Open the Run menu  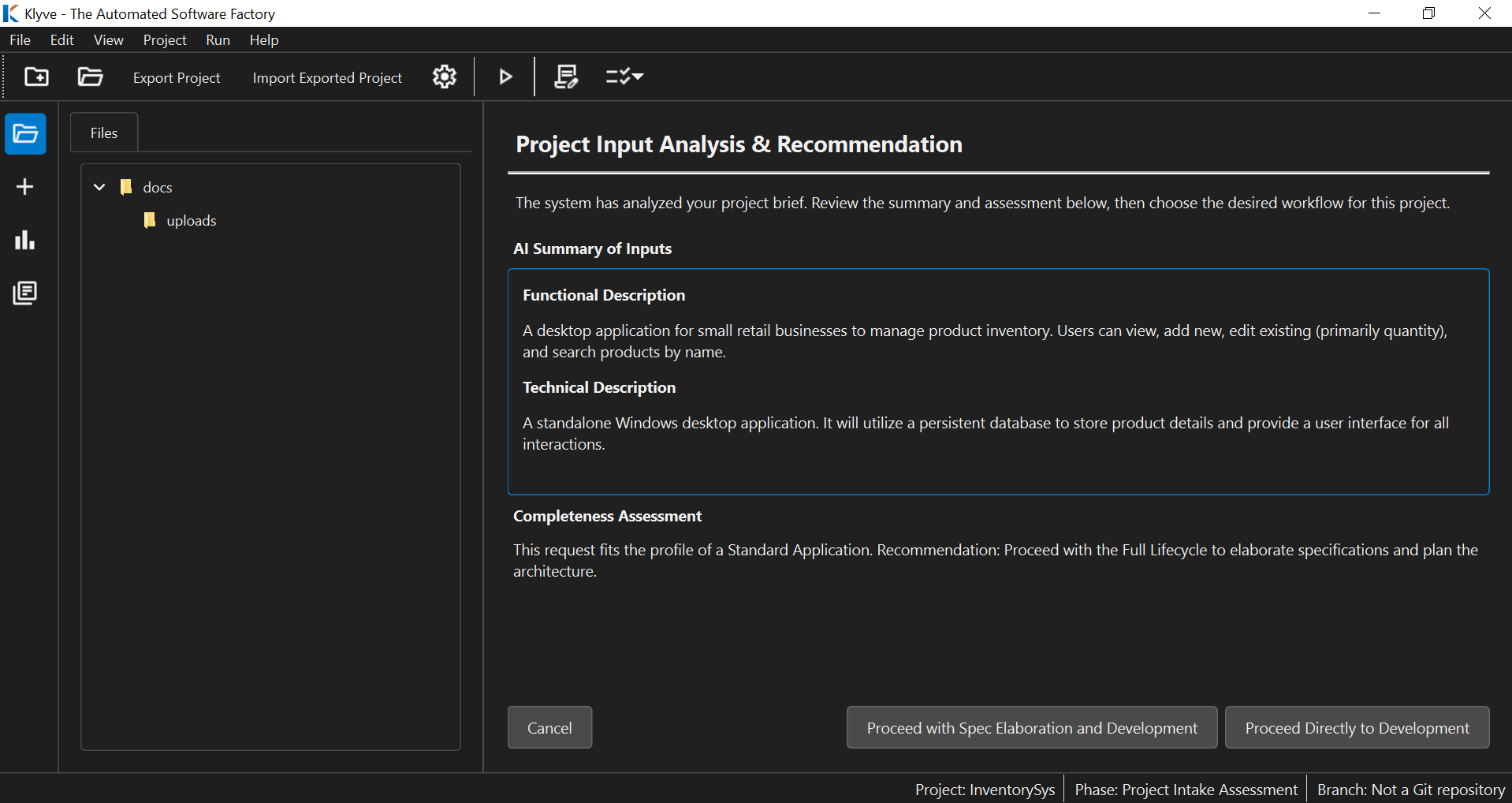pyautogui.click(x=218, y=40)
